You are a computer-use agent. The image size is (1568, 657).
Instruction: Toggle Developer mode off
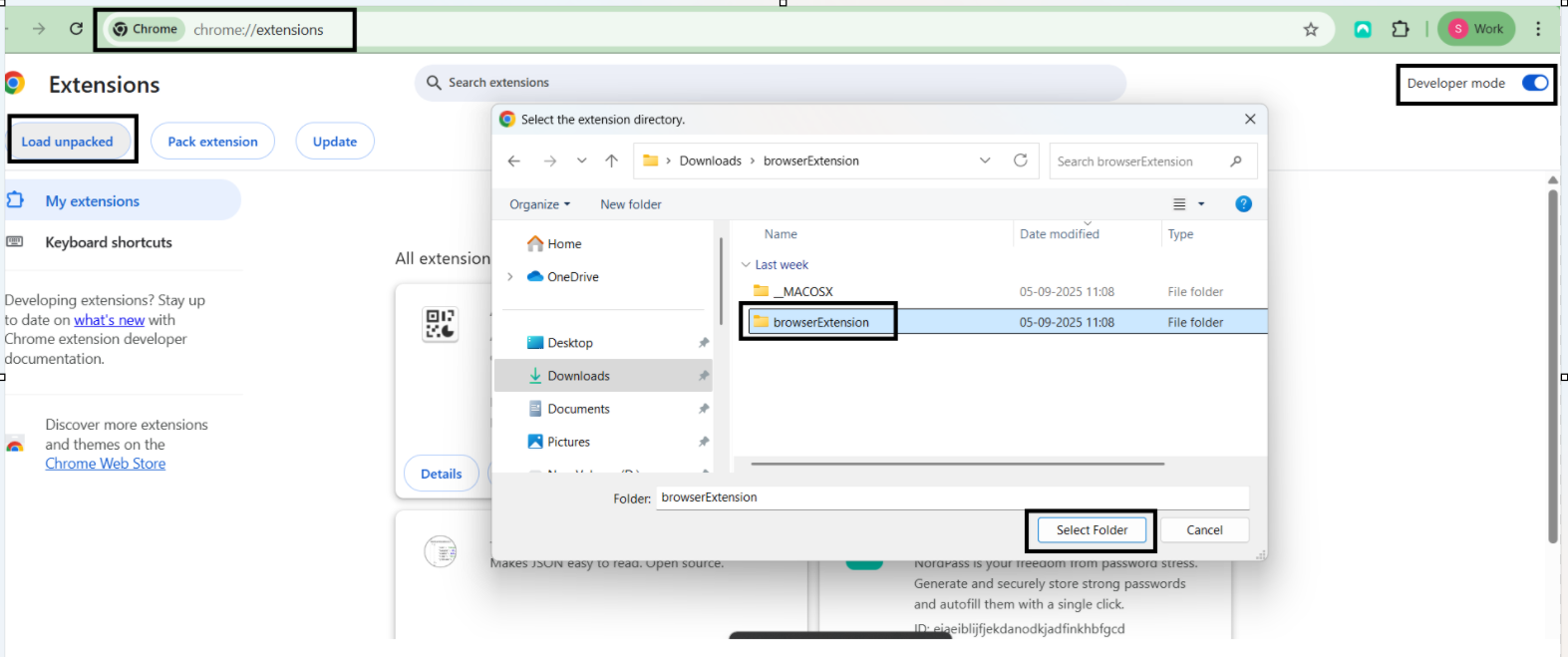point(1535,84)
